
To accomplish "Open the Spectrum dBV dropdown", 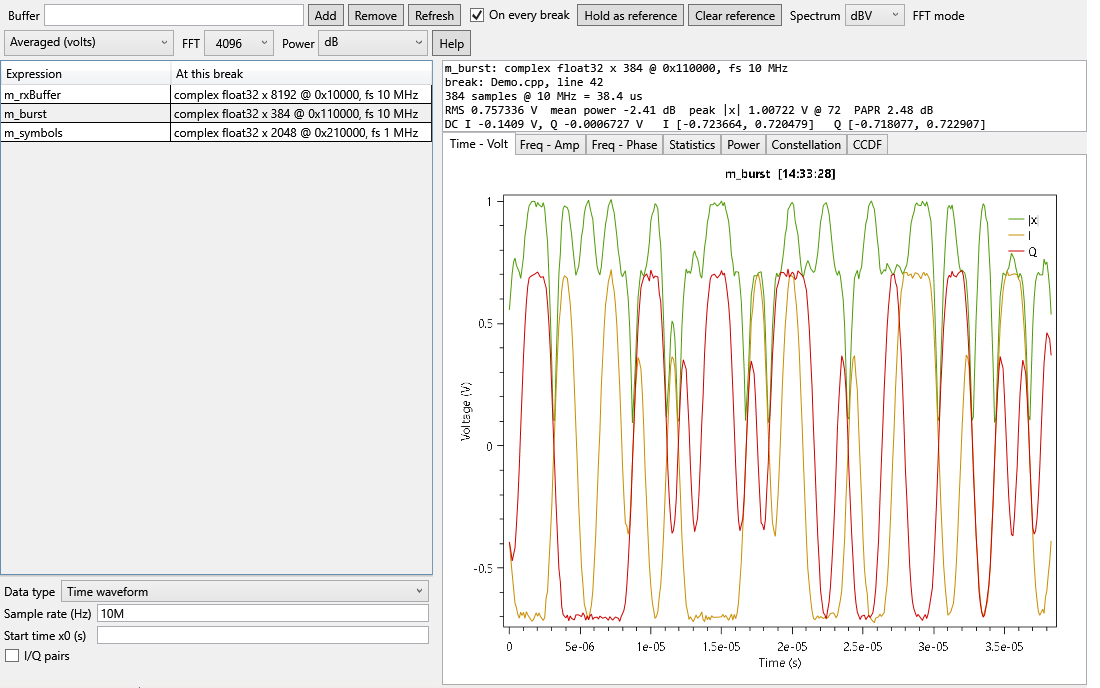I will click(874, 15).
